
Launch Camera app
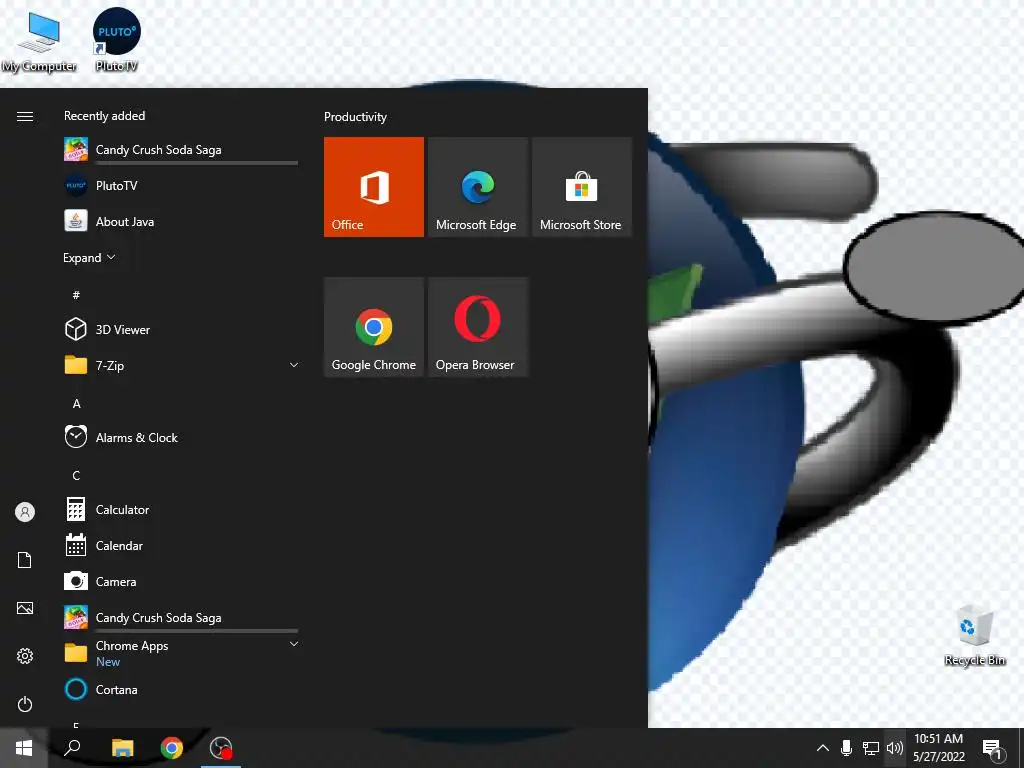coord(181,581)
